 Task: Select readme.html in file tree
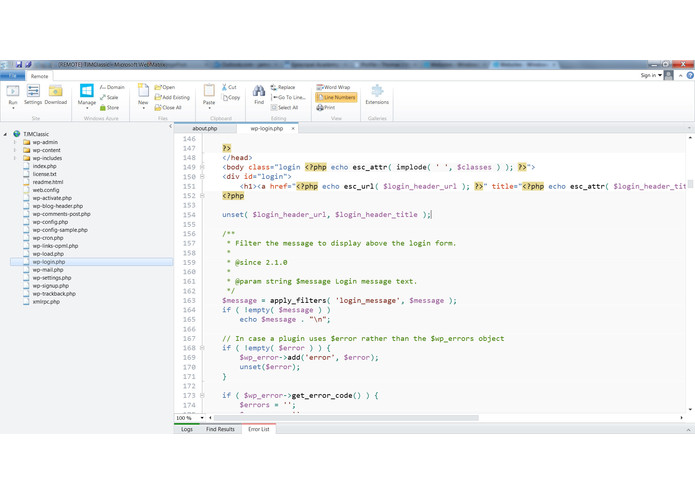pyautogui.click(x=48, y=183)
